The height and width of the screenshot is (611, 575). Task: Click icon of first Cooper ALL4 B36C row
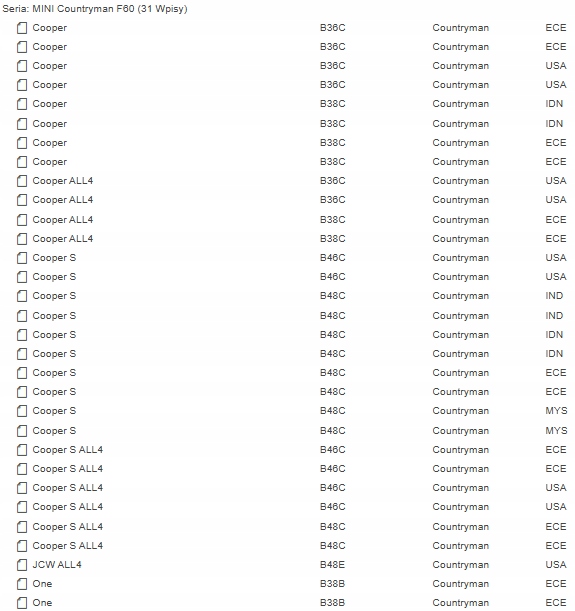click(22, 181)
